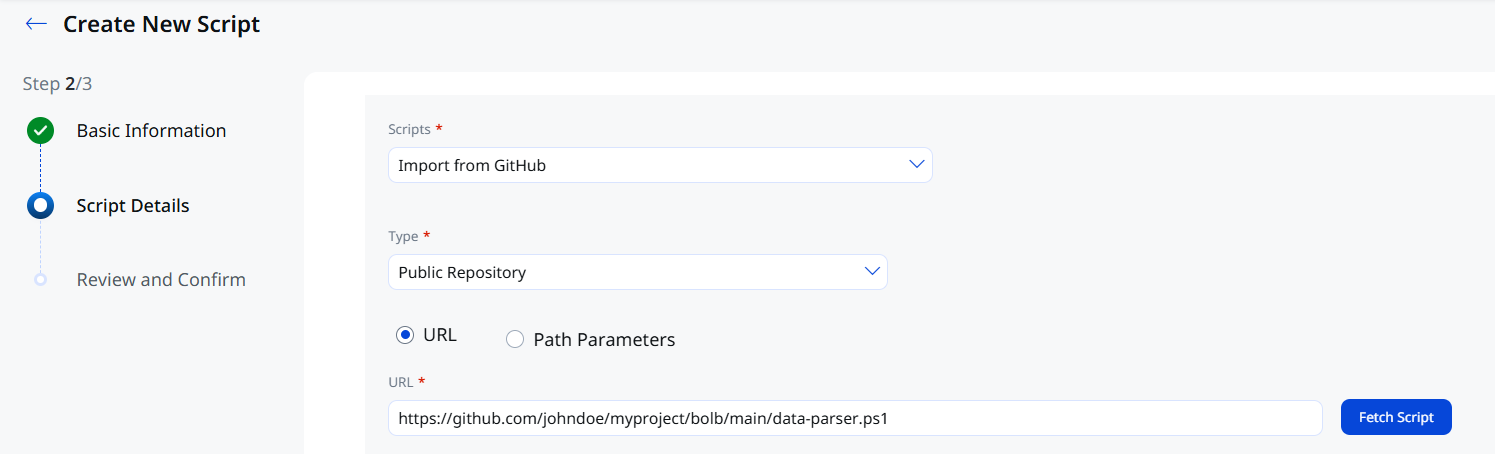
Task: Click the Scripts required field label
Action: pyautogui.click(x=415, y=130)
